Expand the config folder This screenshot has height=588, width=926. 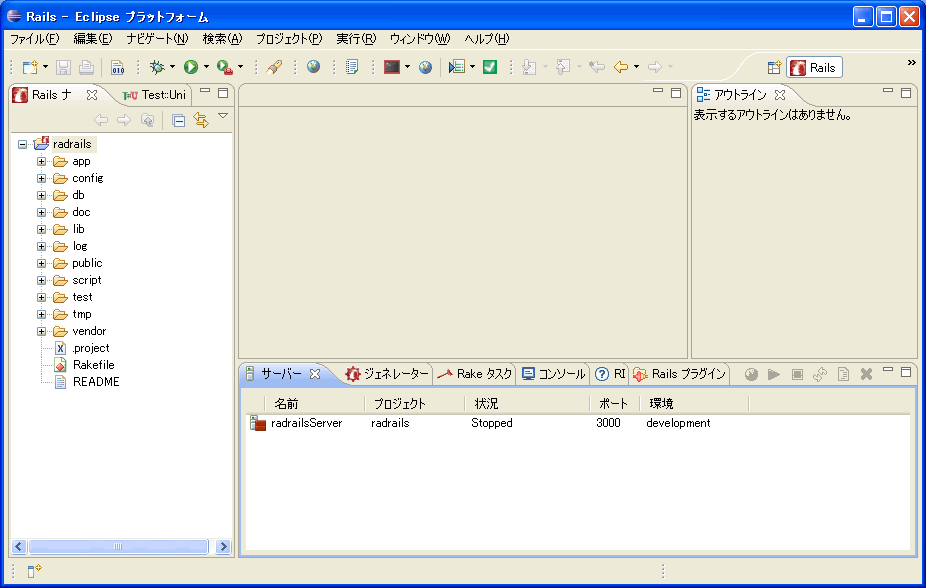[41, 178]
